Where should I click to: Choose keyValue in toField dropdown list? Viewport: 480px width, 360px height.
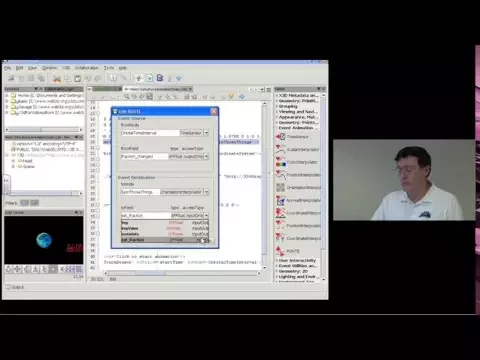[165, 228]
